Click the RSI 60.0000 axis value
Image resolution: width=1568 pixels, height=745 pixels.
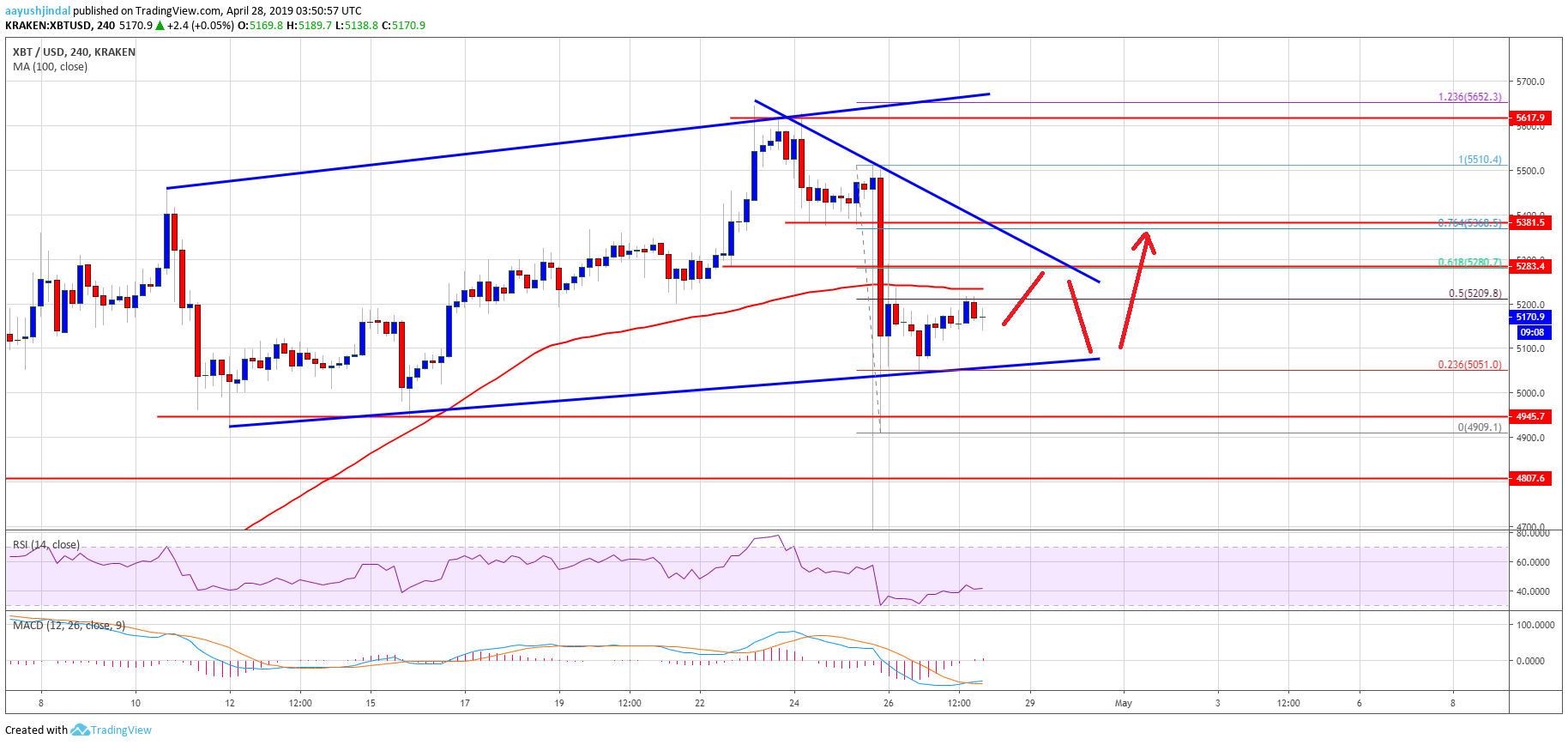[x=1533, y=562]
